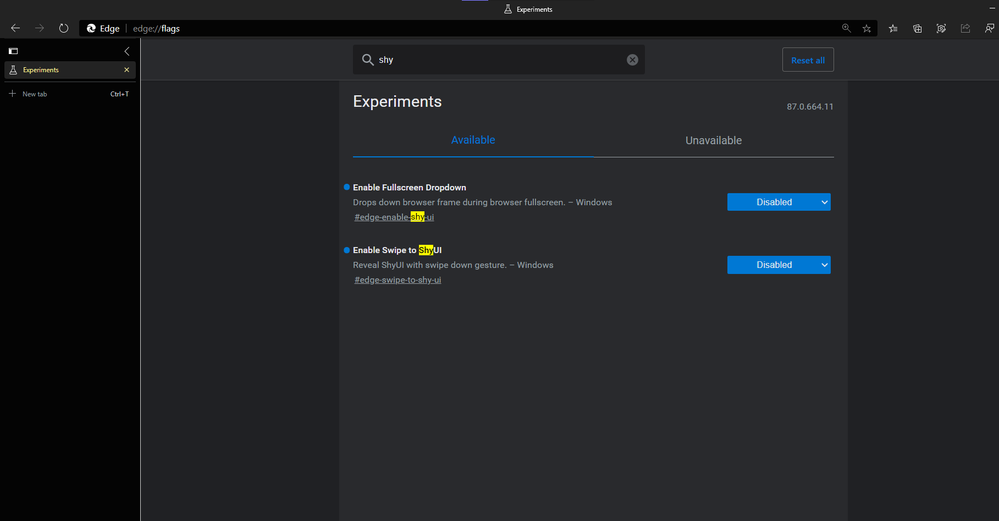
Task: Click the forward navigation arrow
Action: point(40,28)
